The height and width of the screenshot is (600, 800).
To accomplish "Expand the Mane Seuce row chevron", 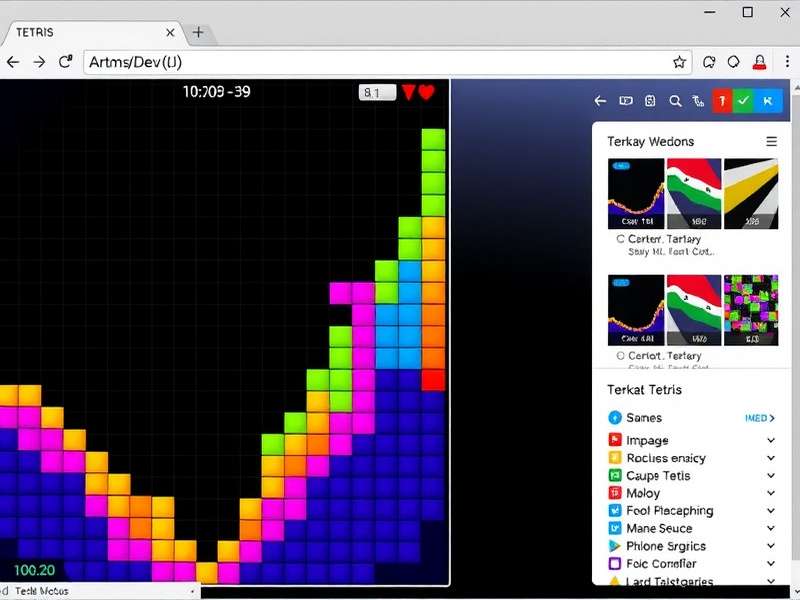I will point(771,528).
